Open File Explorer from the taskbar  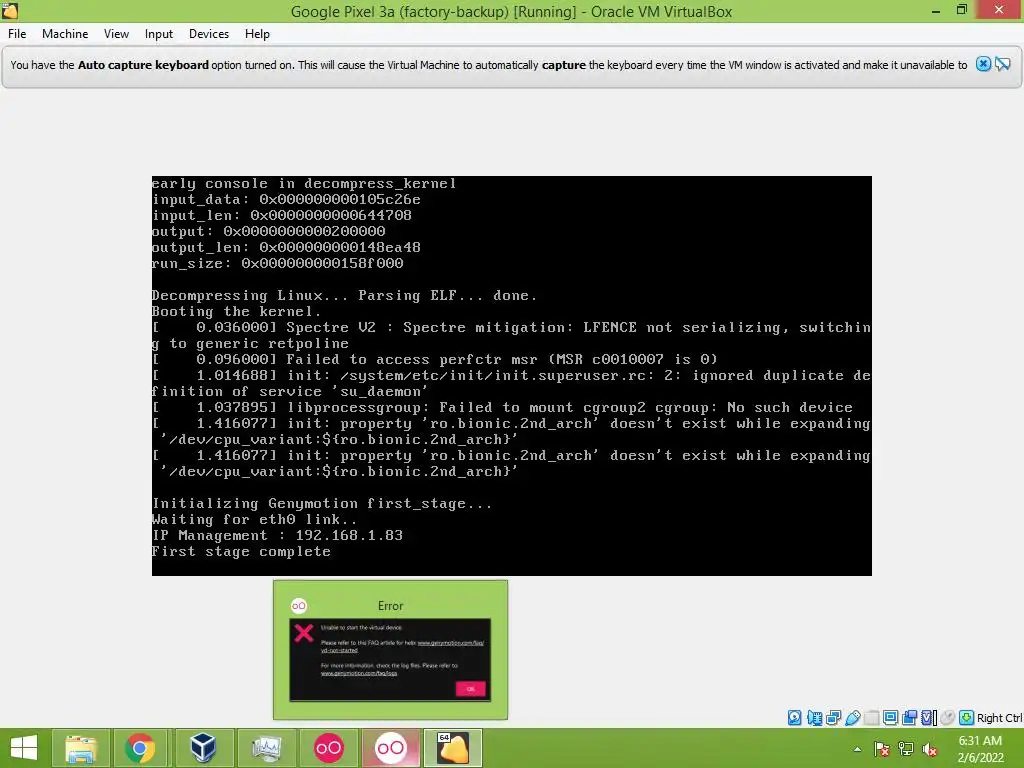point(80,748)
